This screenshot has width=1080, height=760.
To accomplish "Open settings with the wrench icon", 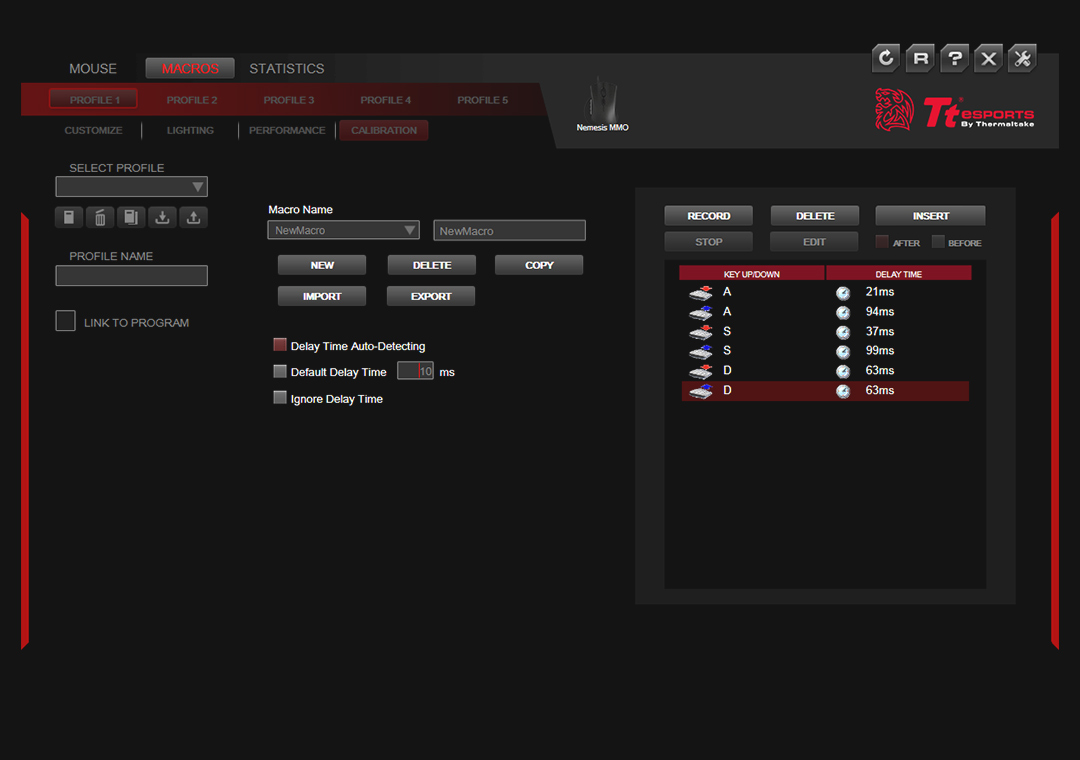I will coord(1022,59).
